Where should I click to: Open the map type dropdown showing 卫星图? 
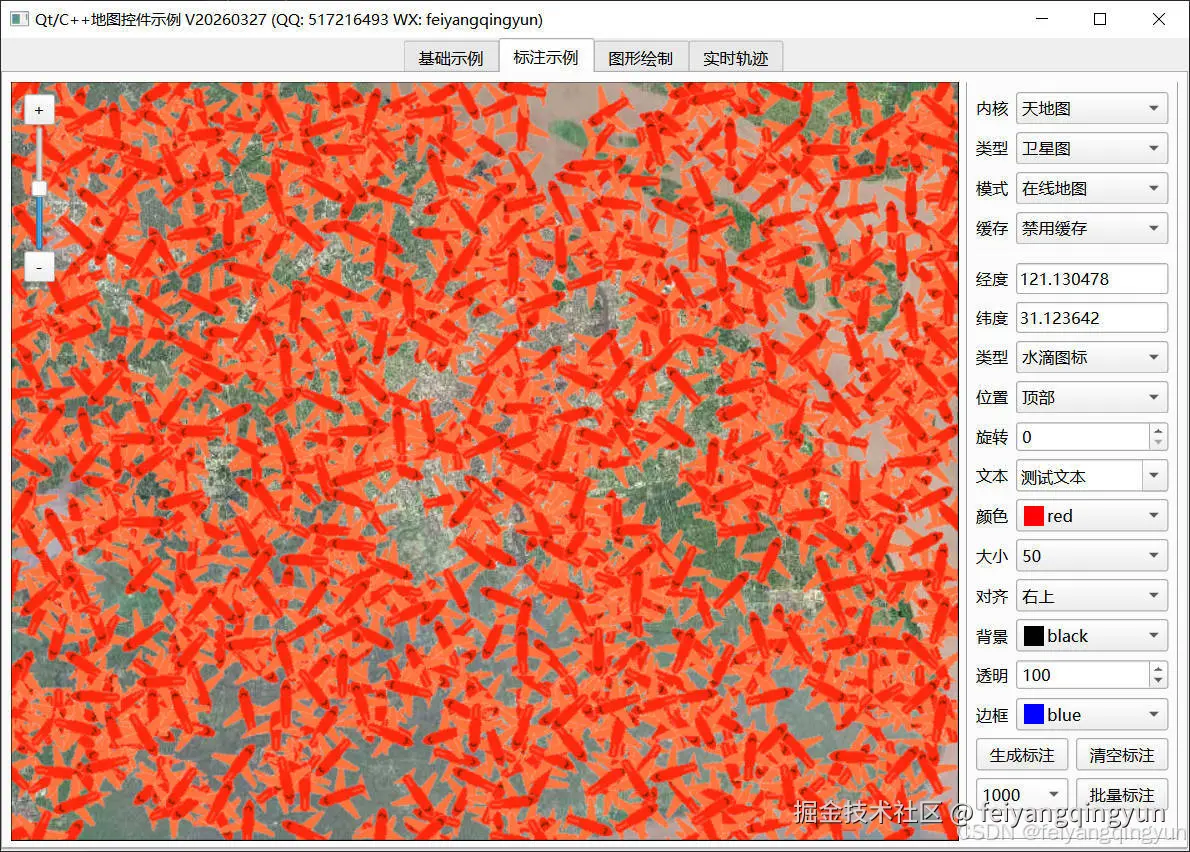(x=1091, y=149)
